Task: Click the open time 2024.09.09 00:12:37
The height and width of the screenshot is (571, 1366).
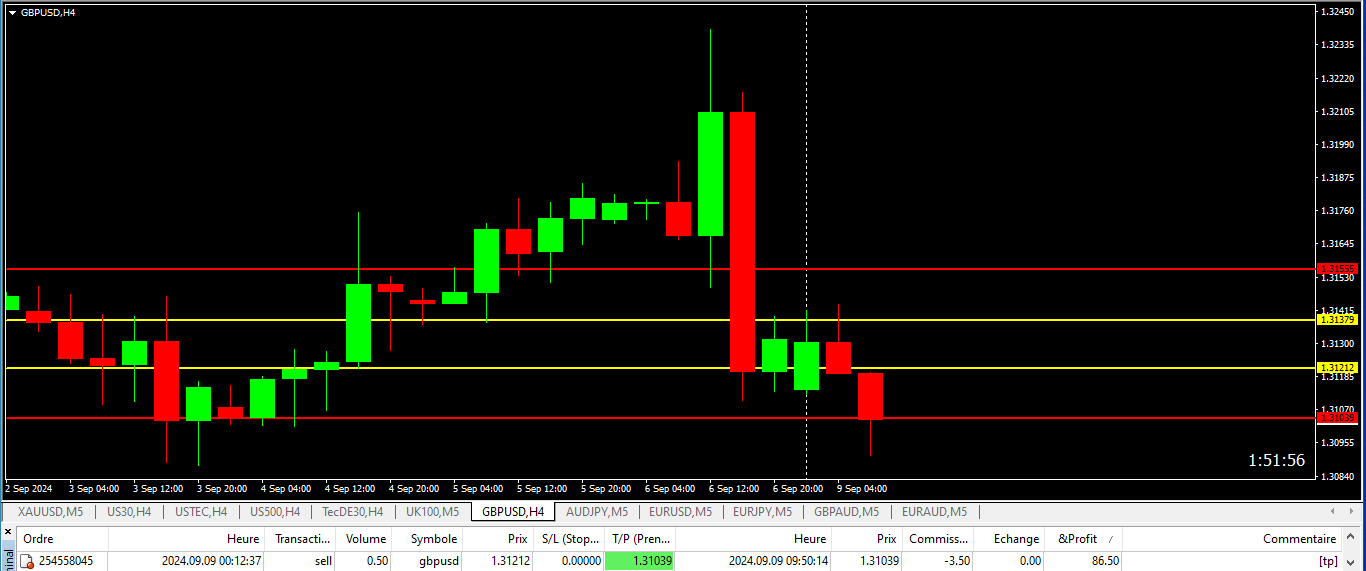Action: 210,562
